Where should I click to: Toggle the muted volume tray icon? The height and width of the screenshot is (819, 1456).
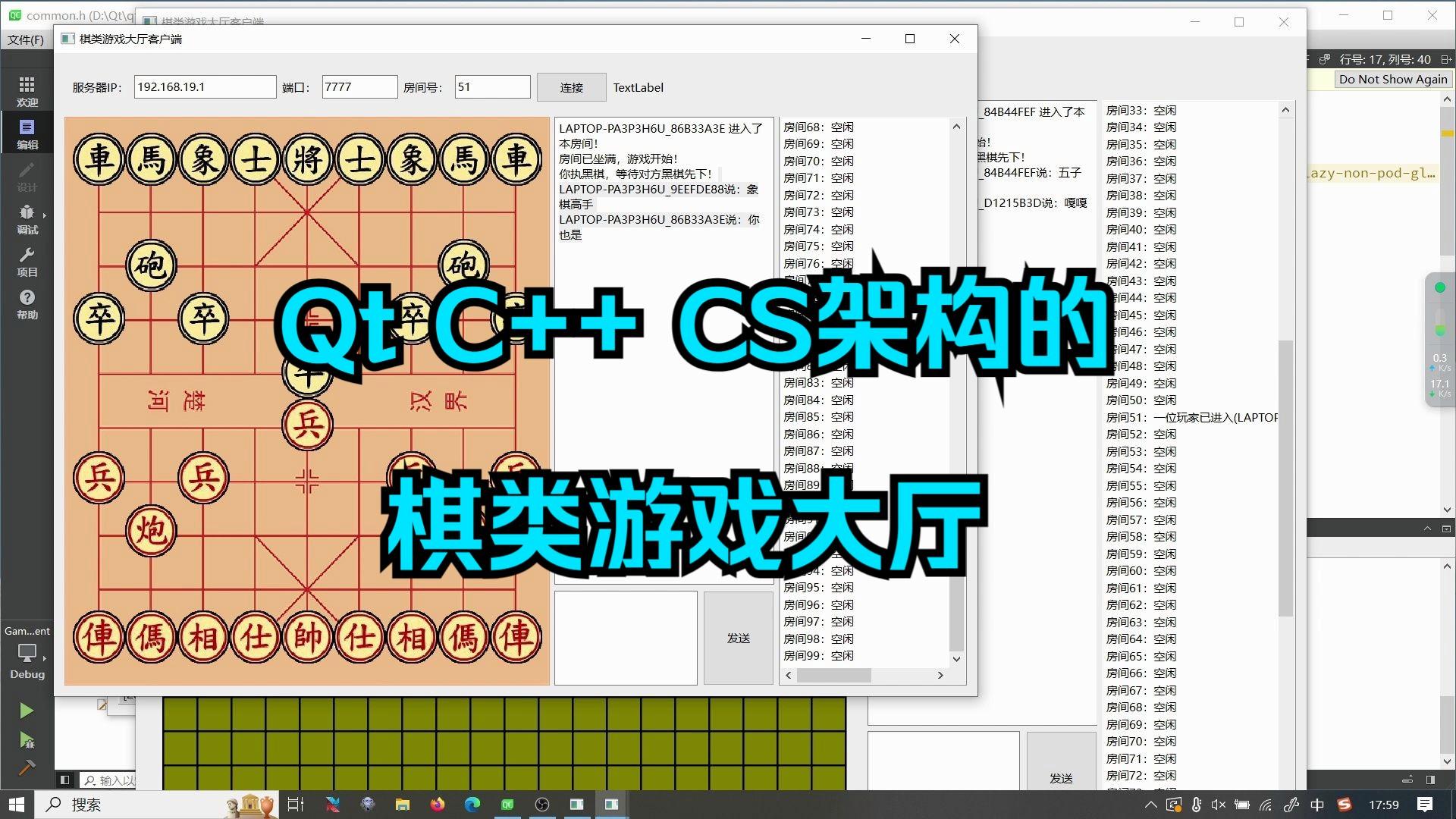[x=1219, y=805]
